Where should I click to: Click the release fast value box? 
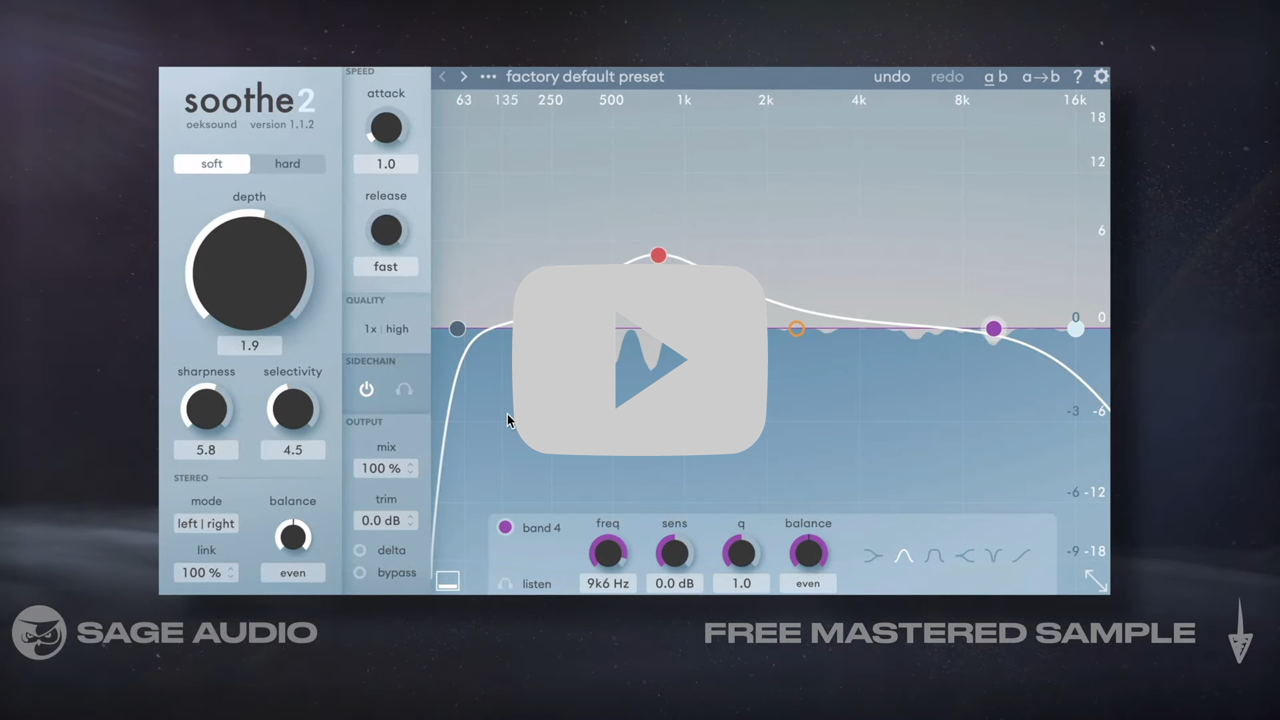386,266
